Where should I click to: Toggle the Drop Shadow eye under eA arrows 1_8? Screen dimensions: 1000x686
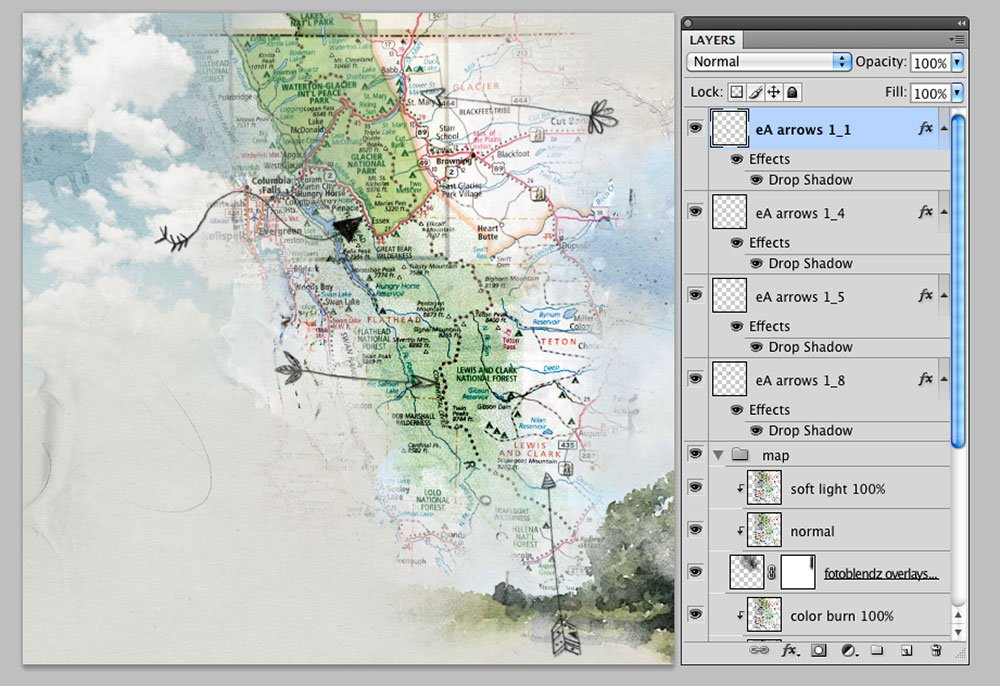756,431
